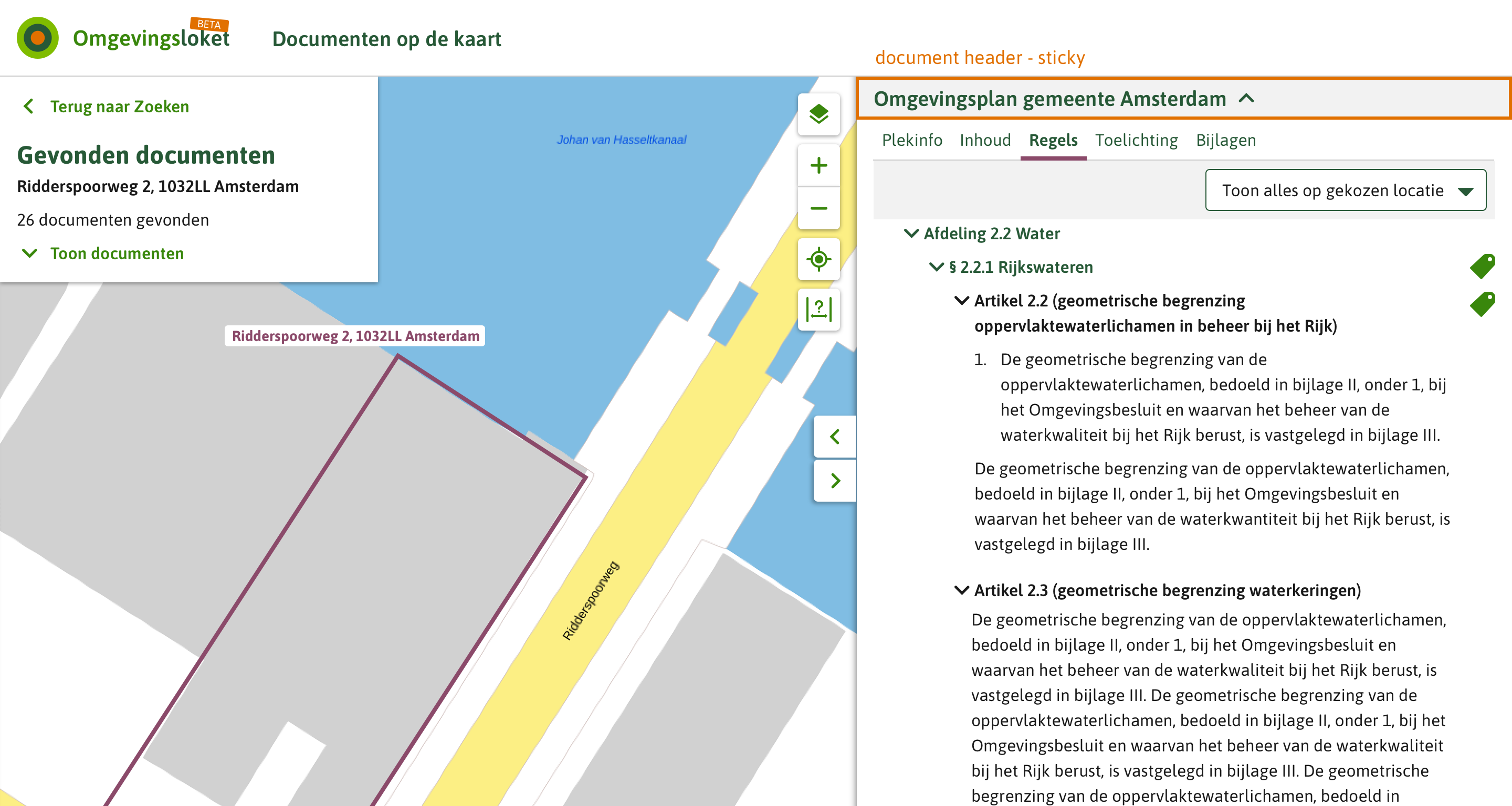Click the Johan van Hasseltkanaal map label
The height and width of the screenshot is (806, 1512).
621,140
